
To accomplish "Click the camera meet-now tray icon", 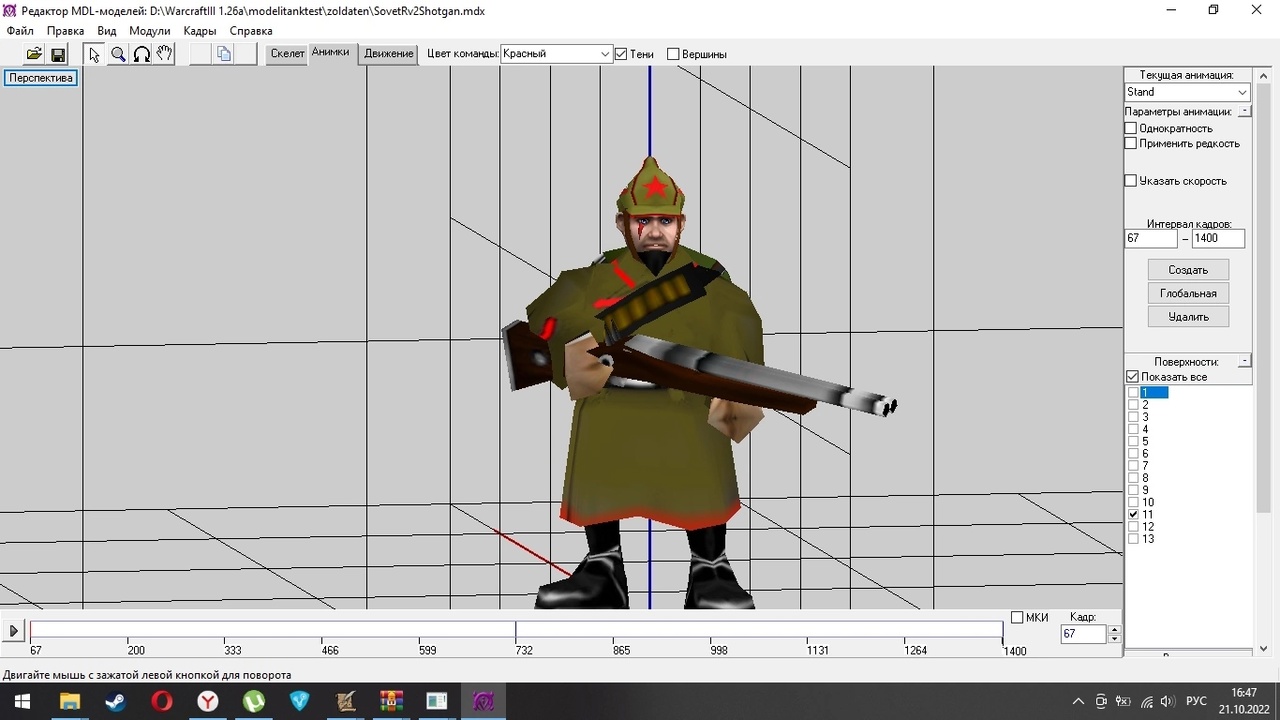I will tap(1101, 702).
